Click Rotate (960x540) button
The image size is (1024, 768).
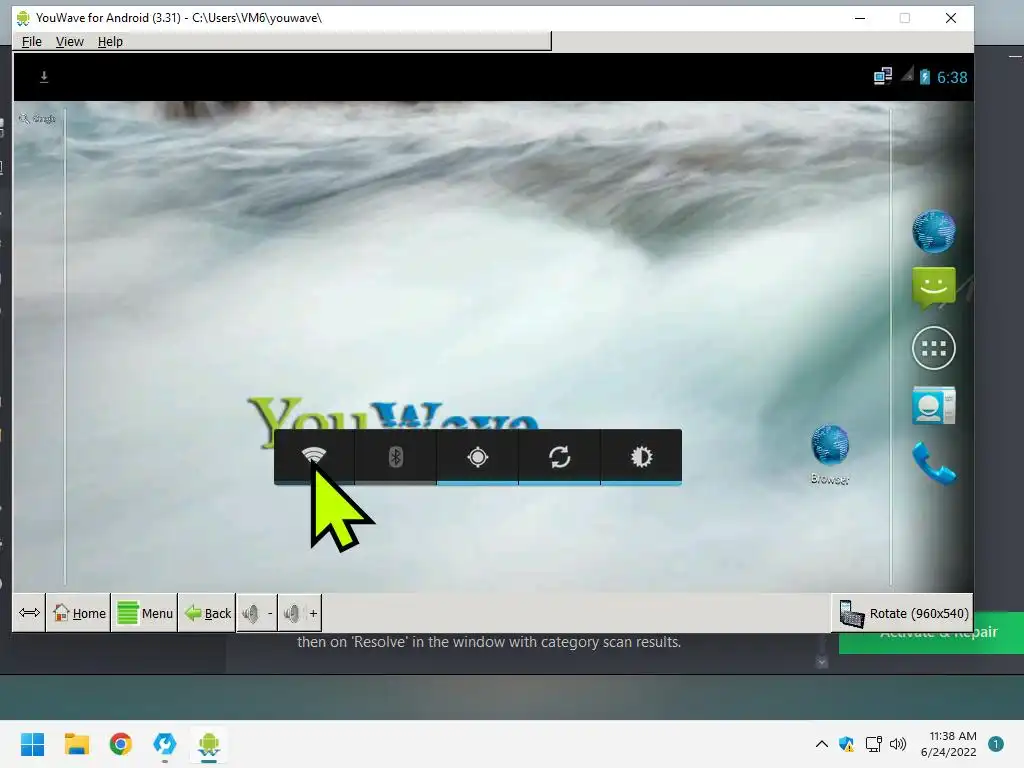[903, 613]
